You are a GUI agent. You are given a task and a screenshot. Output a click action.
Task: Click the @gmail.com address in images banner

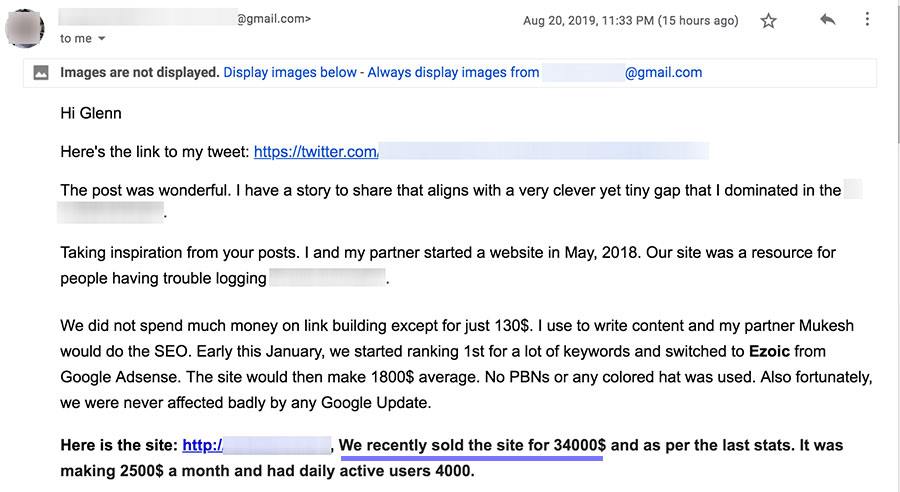(664, 72)
